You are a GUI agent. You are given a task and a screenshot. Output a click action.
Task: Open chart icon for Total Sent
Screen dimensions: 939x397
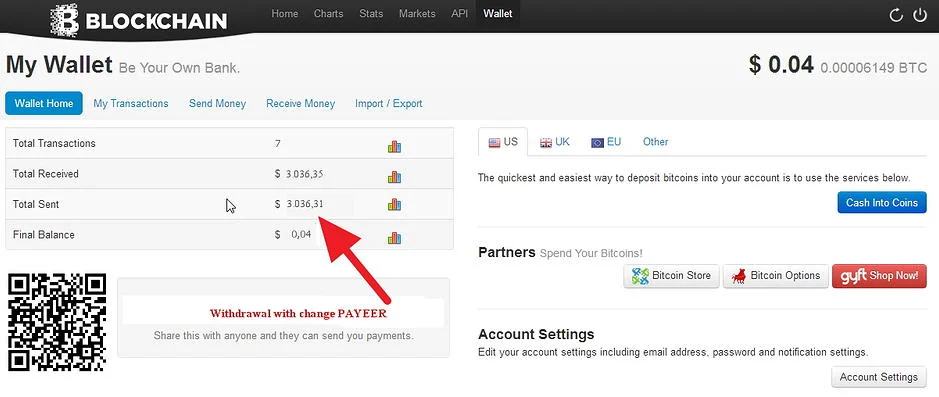[x=394, y=205]
